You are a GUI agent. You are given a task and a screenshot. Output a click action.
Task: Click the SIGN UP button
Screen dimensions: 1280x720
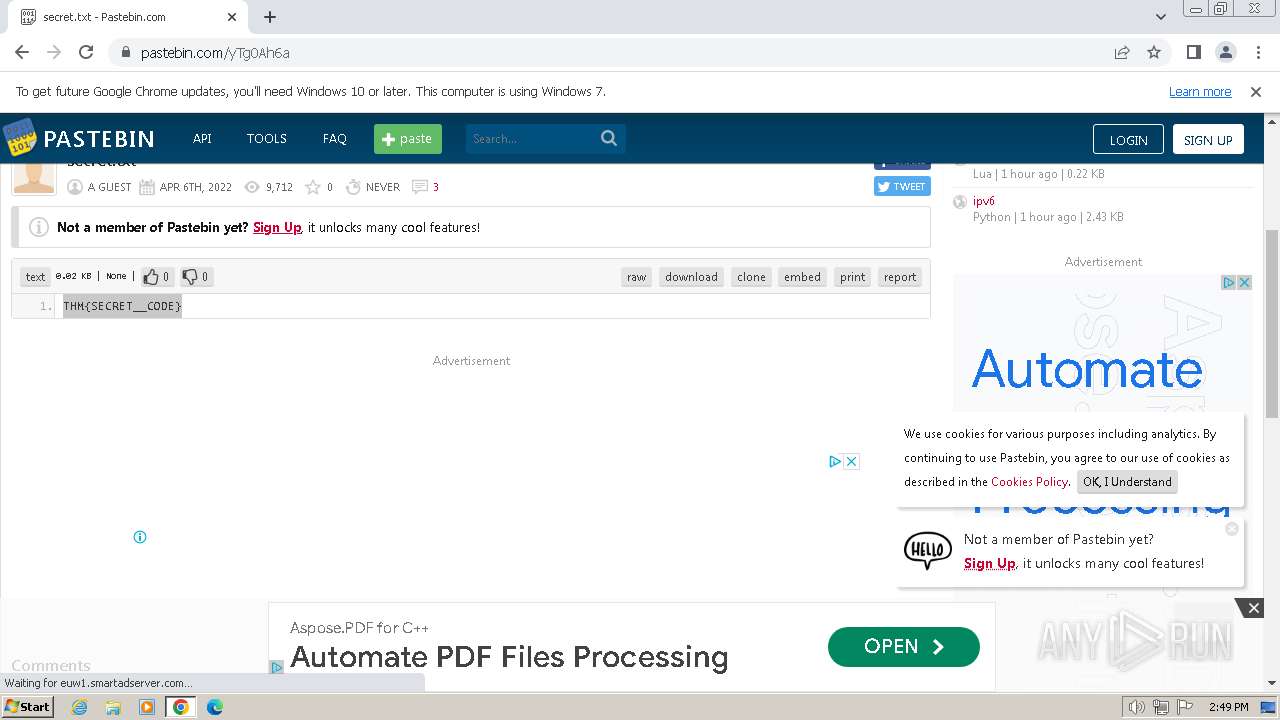(x=1208, y=140)
